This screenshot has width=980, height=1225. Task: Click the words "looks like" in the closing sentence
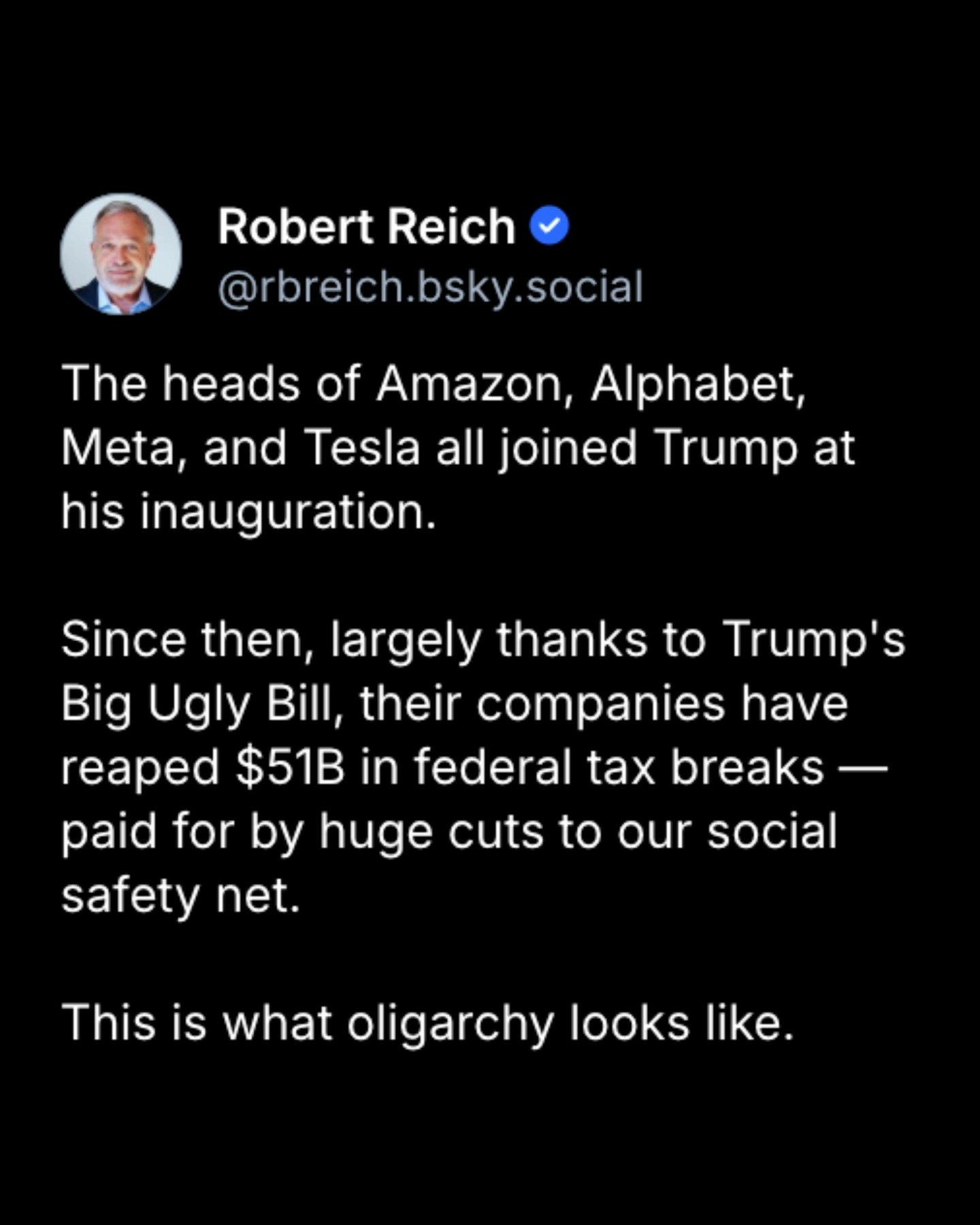click(681, 1024)
